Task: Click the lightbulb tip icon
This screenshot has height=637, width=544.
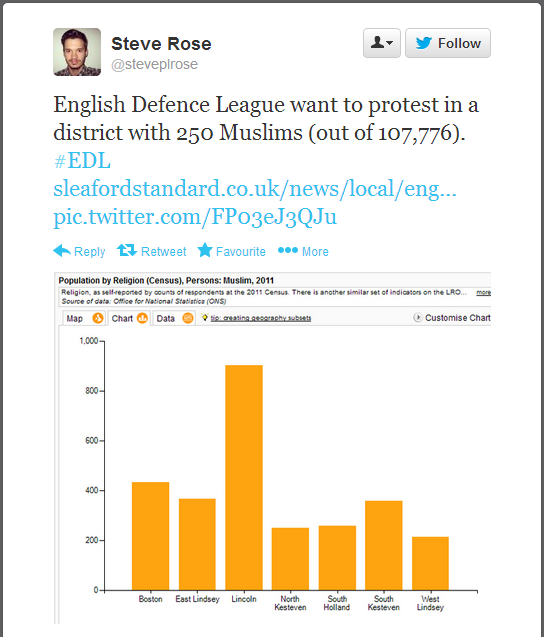Action: 205,317
